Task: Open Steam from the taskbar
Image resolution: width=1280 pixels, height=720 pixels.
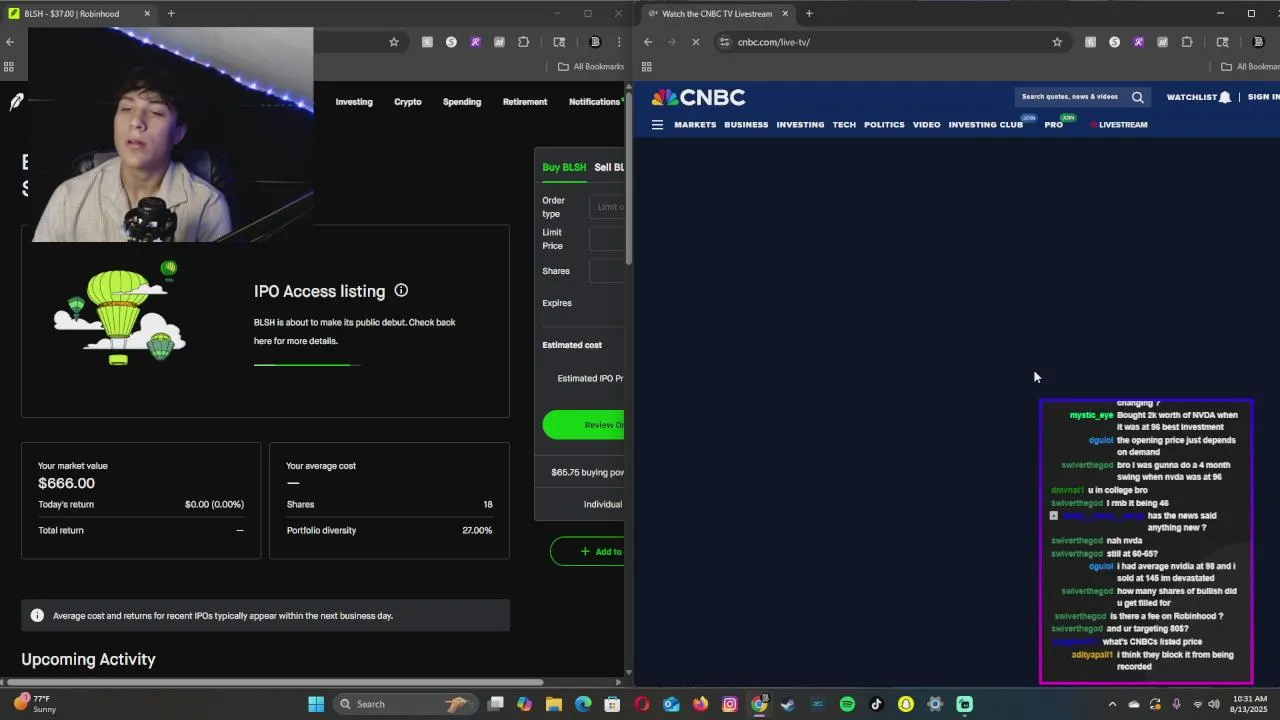Action: 788,704
